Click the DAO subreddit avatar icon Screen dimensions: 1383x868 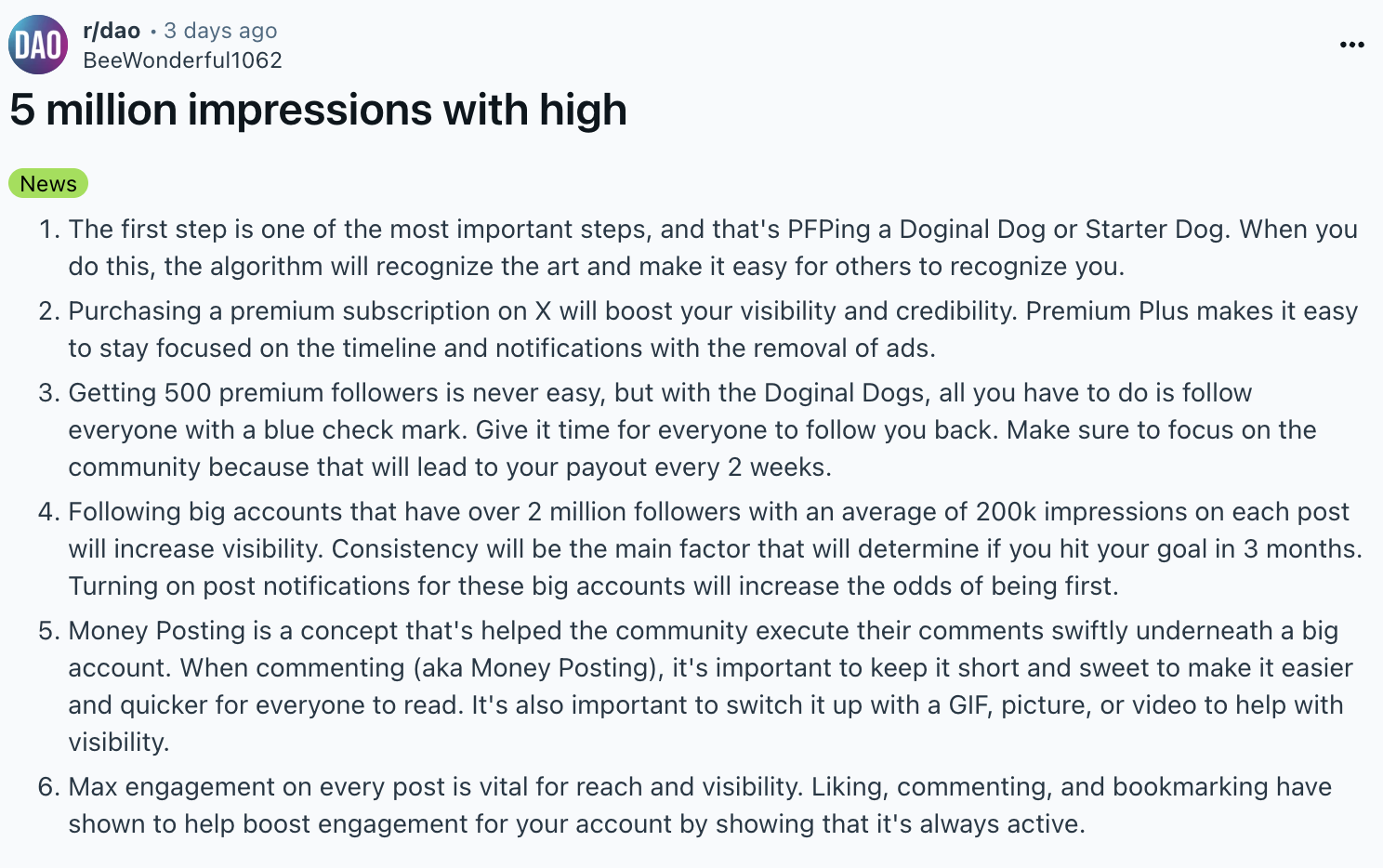pos(38,45)
